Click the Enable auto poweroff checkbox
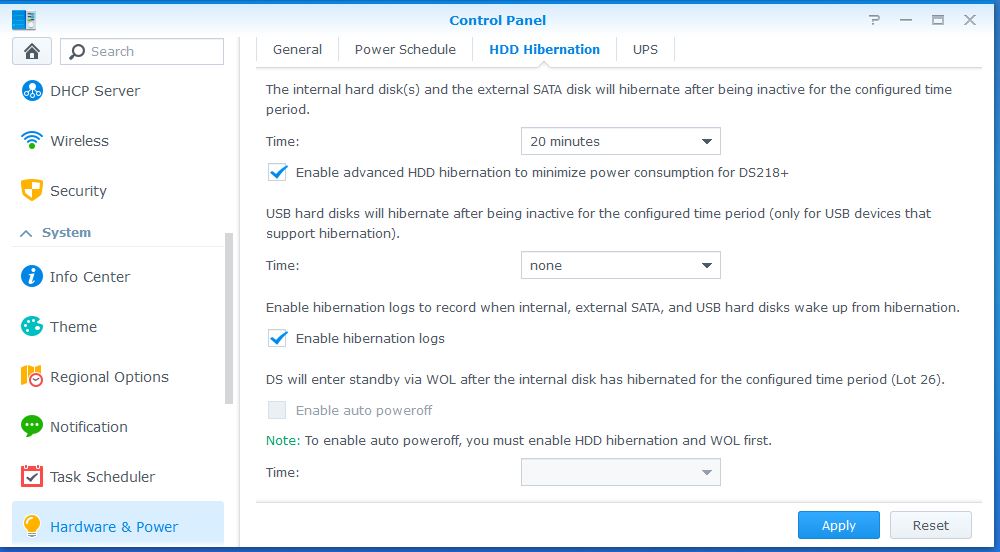Screen dimensions: 1000x552 [x=277, y=410]
